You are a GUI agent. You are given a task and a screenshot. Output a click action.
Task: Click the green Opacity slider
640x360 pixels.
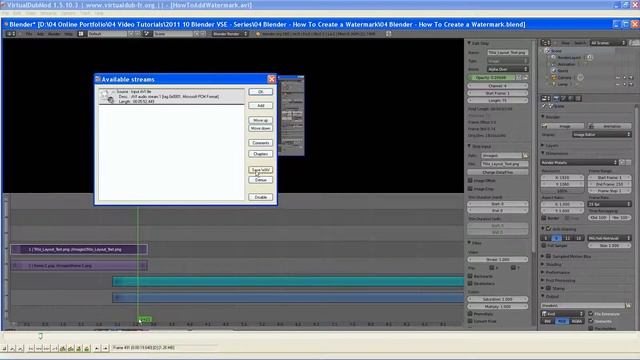[491, 78]
